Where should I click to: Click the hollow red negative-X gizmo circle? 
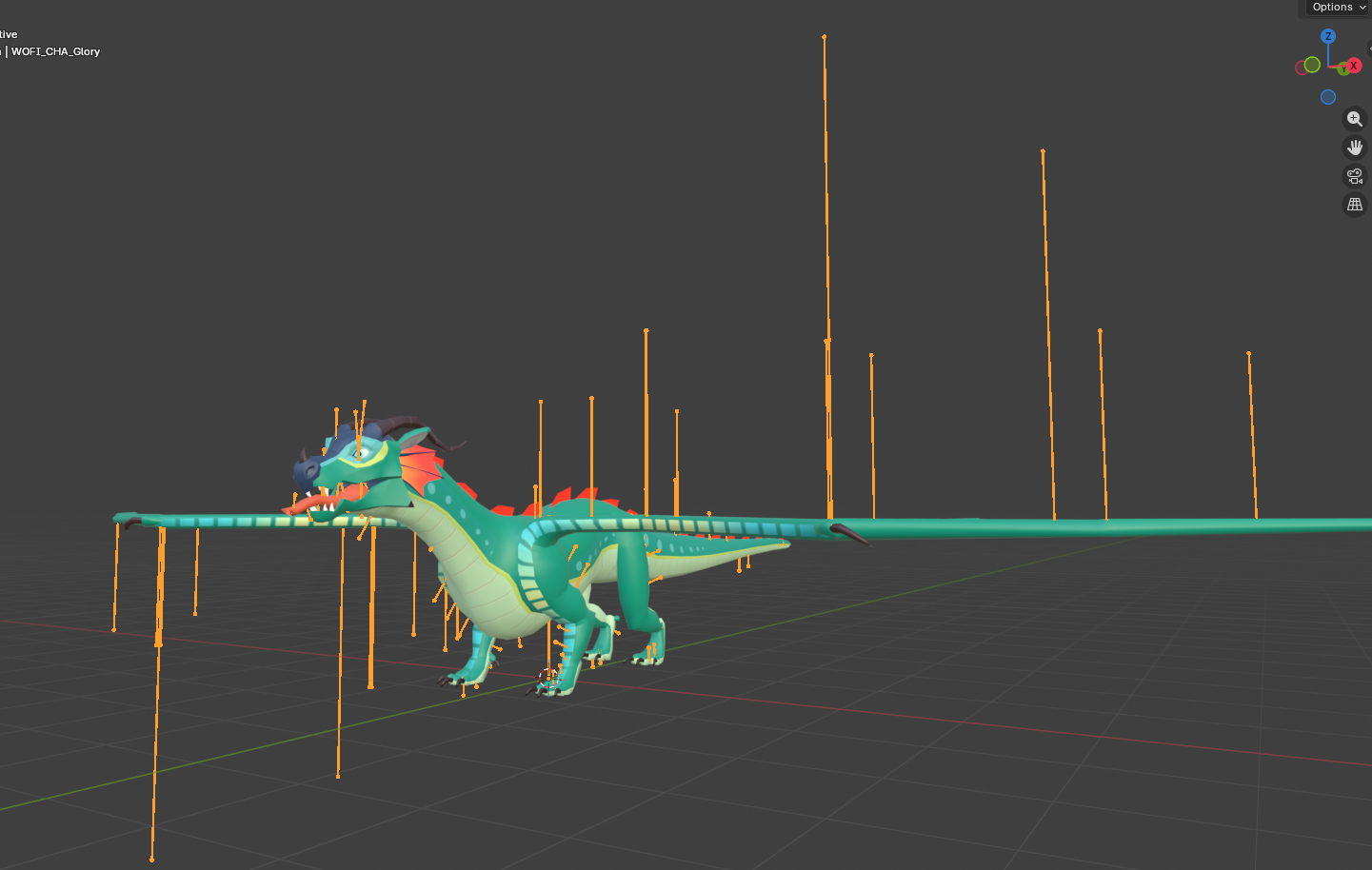1300,69
